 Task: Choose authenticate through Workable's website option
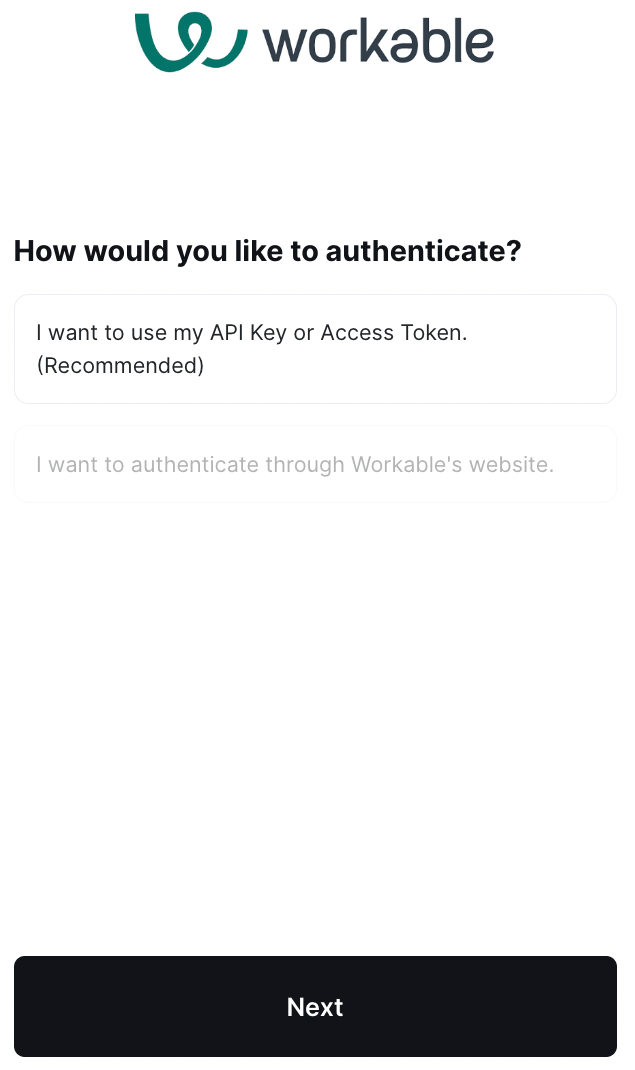click(x=315, y=464)
